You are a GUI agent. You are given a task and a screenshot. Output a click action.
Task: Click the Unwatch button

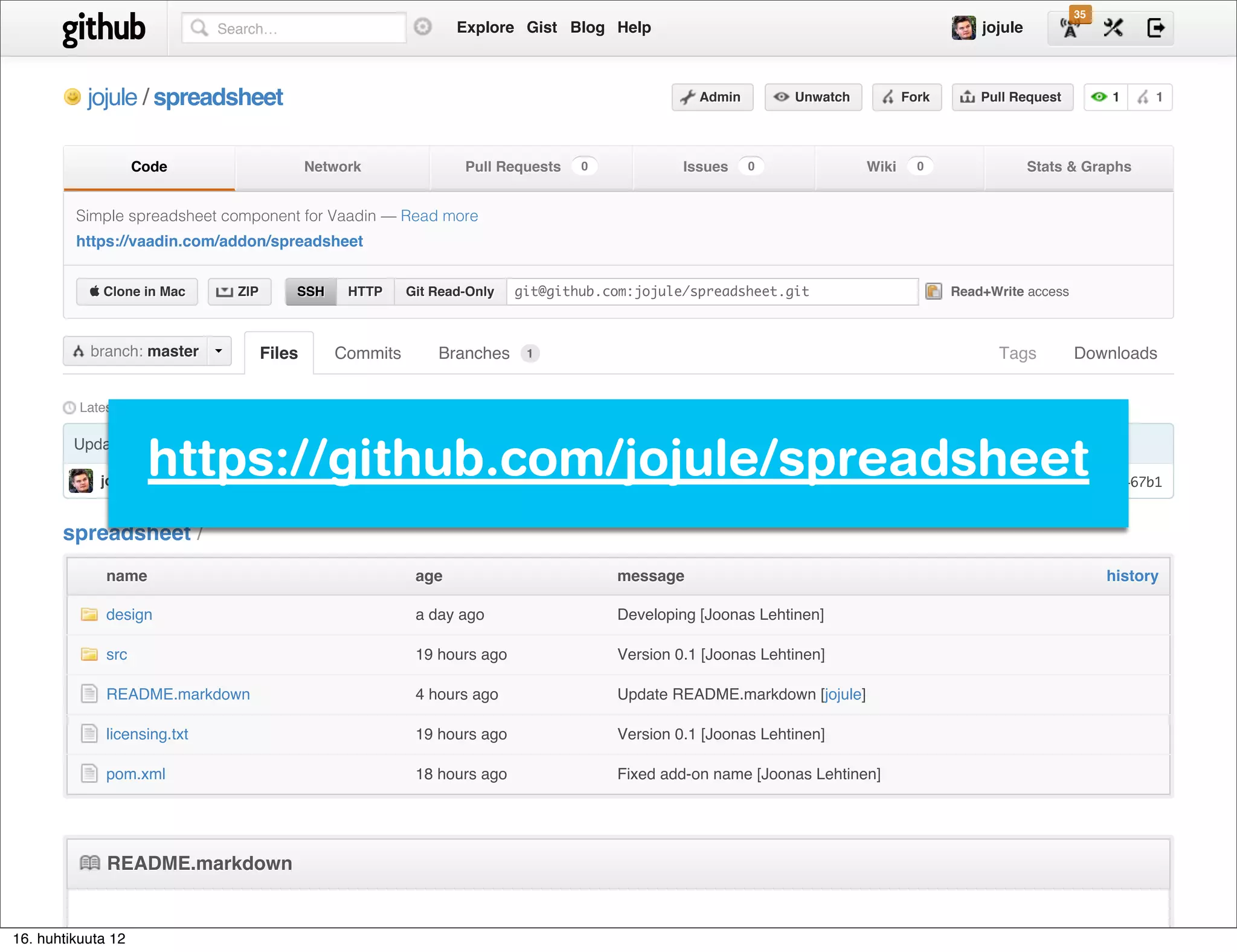(813, 97)
